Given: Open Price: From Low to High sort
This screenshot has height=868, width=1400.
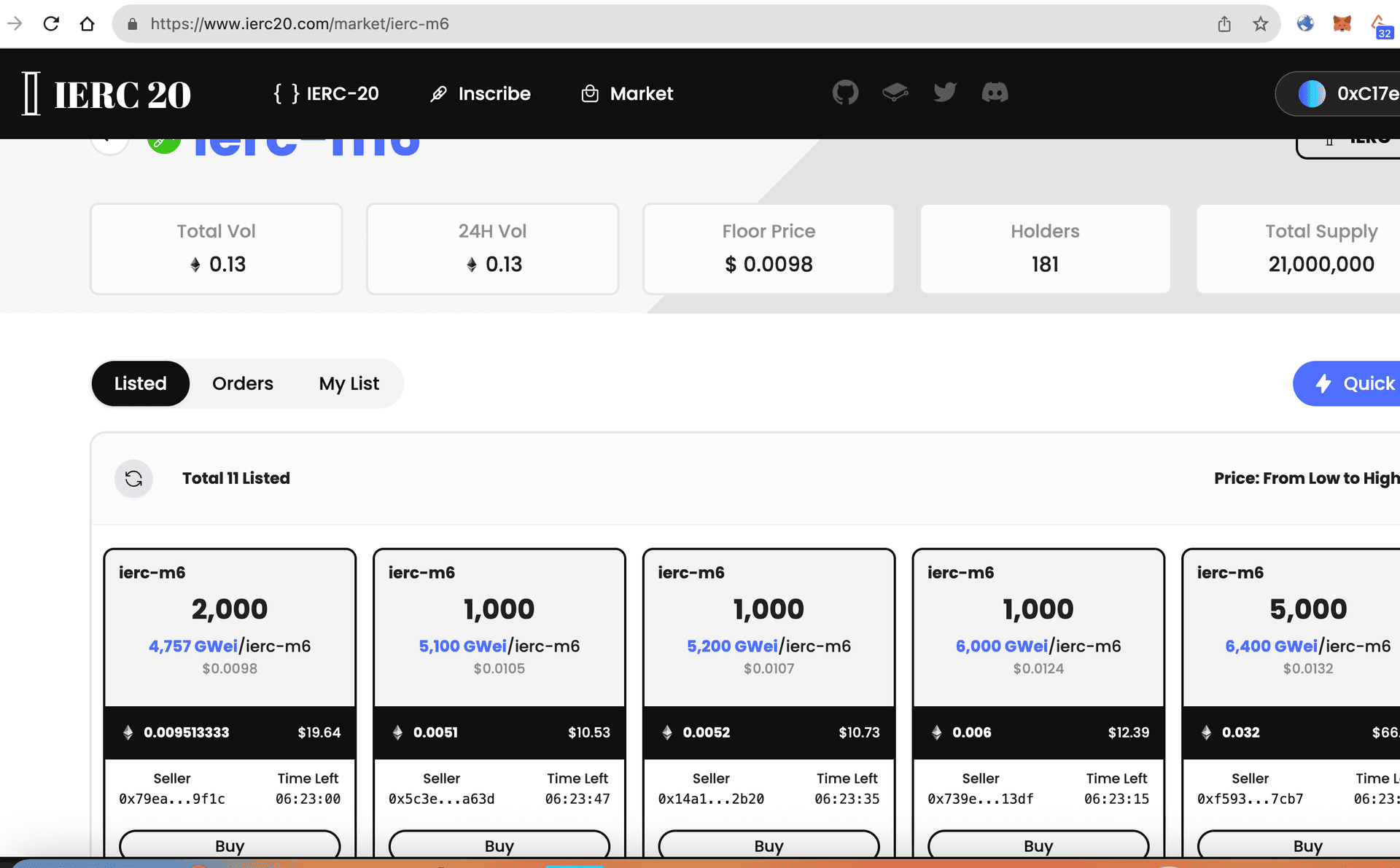Looking at the screenshot, I should click(1306, 478).
